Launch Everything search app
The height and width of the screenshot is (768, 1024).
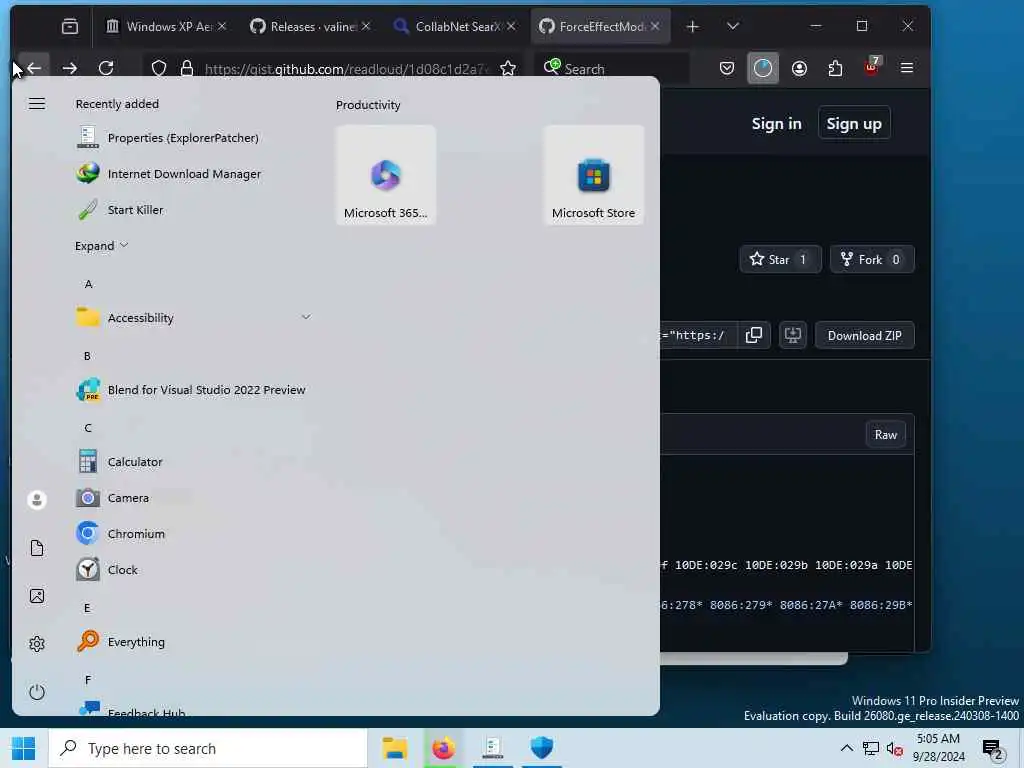point(121,641)
